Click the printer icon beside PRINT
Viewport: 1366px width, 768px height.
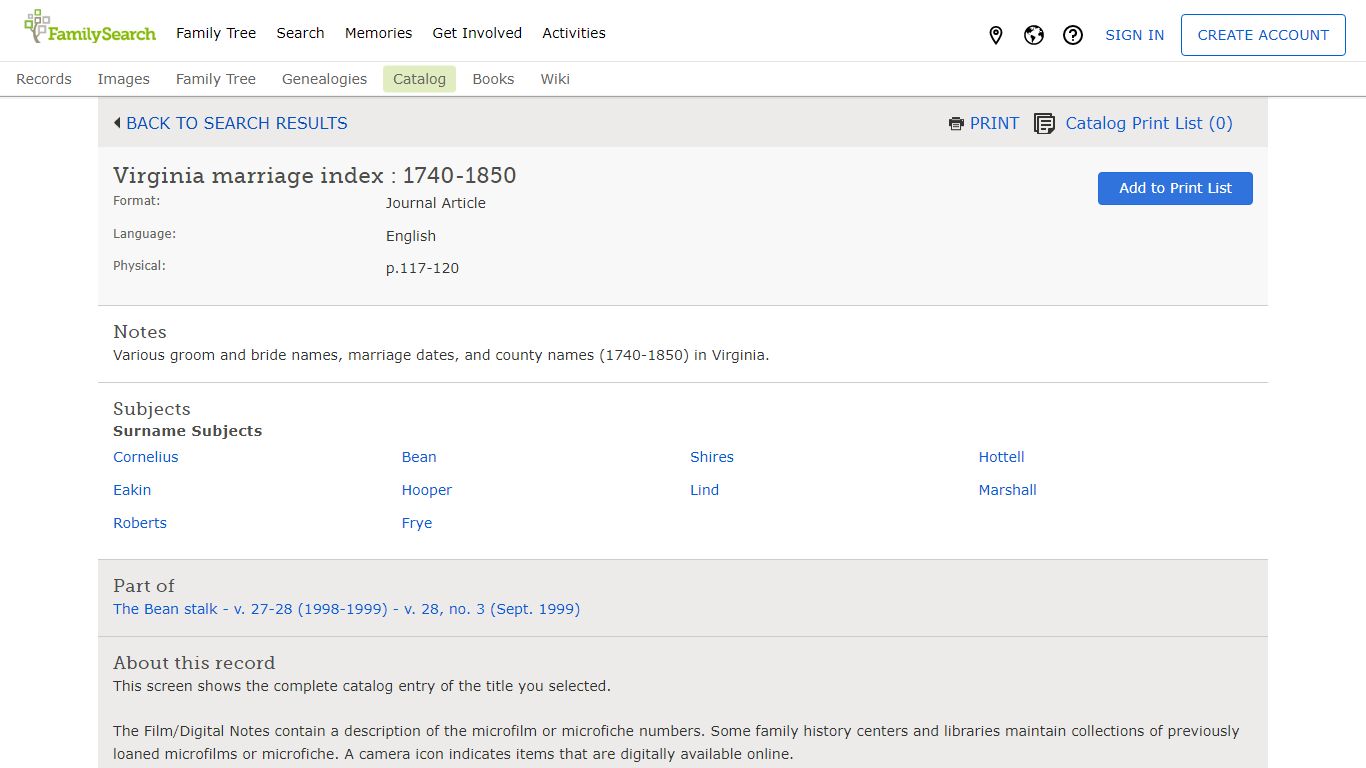pos(956,124)
